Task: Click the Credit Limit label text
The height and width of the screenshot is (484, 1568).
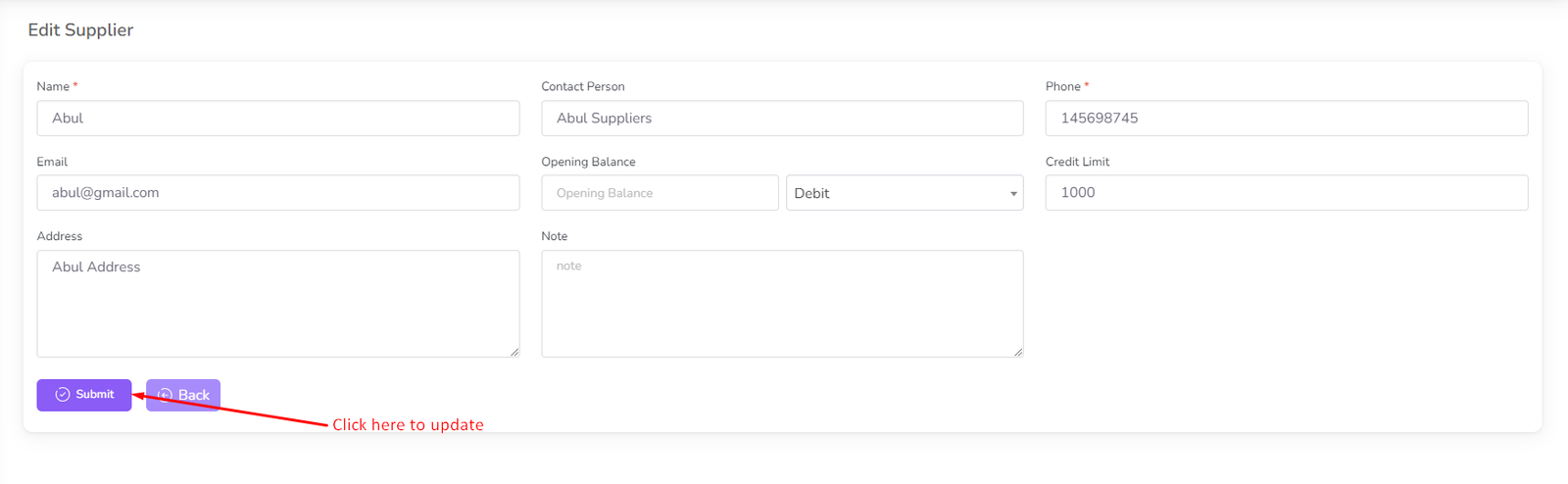Action: 1077,162
